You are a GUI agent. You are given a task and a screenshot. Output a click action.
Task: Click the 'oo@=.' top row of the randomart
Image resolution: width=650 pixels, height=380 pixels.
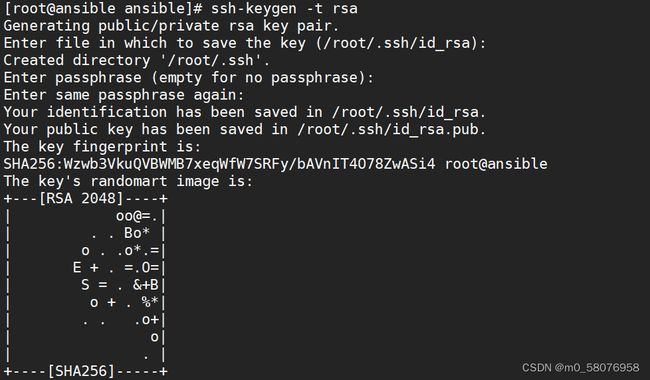click(x=137, y=216)
